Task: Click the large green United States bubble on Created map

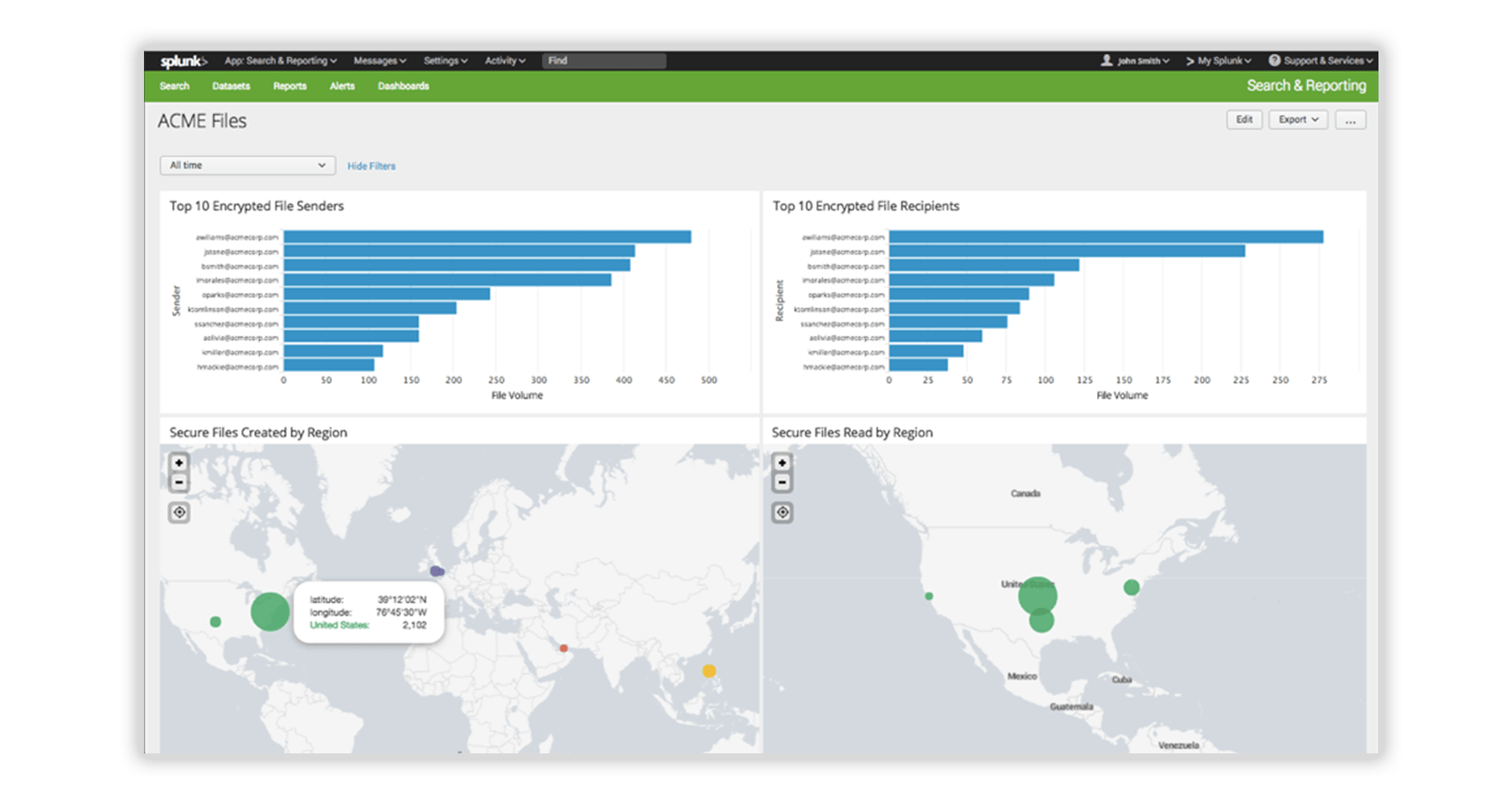Action: (x=270, y=612)
